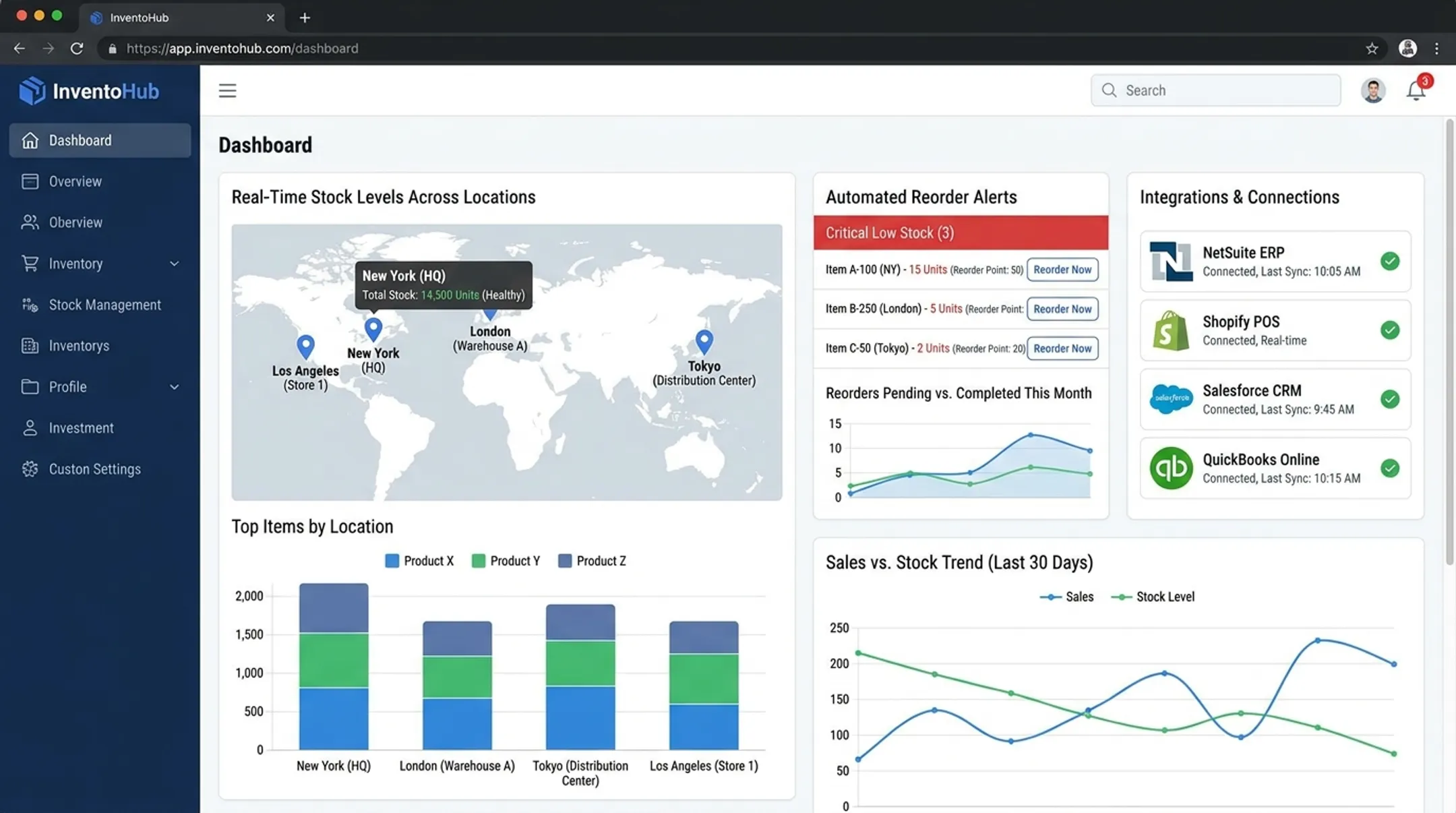The width and height of the screenshot is (1456, 813).
Task: Go back with browser back arrow
Action: tap(20, 49)
